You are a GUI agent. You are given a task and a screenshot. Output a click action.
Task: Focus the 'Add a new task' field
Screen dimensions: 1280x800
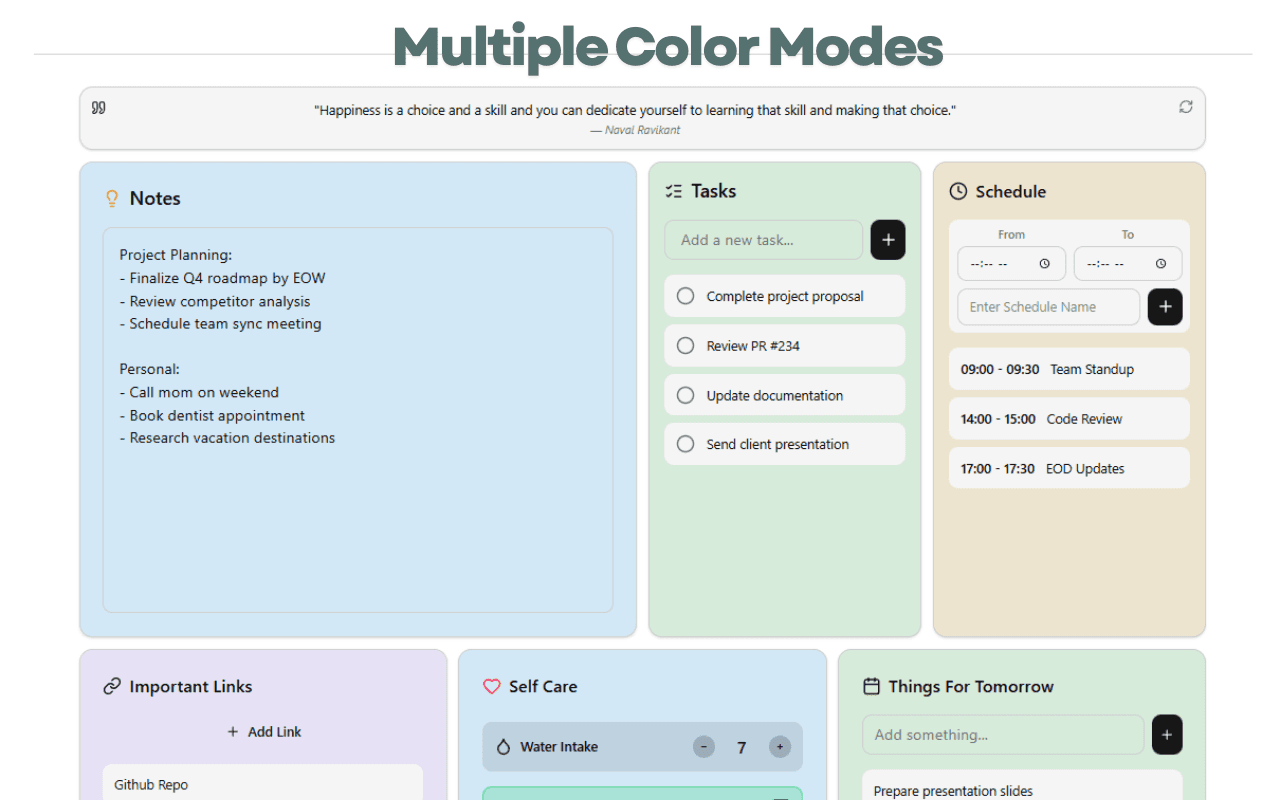(763, 240)
